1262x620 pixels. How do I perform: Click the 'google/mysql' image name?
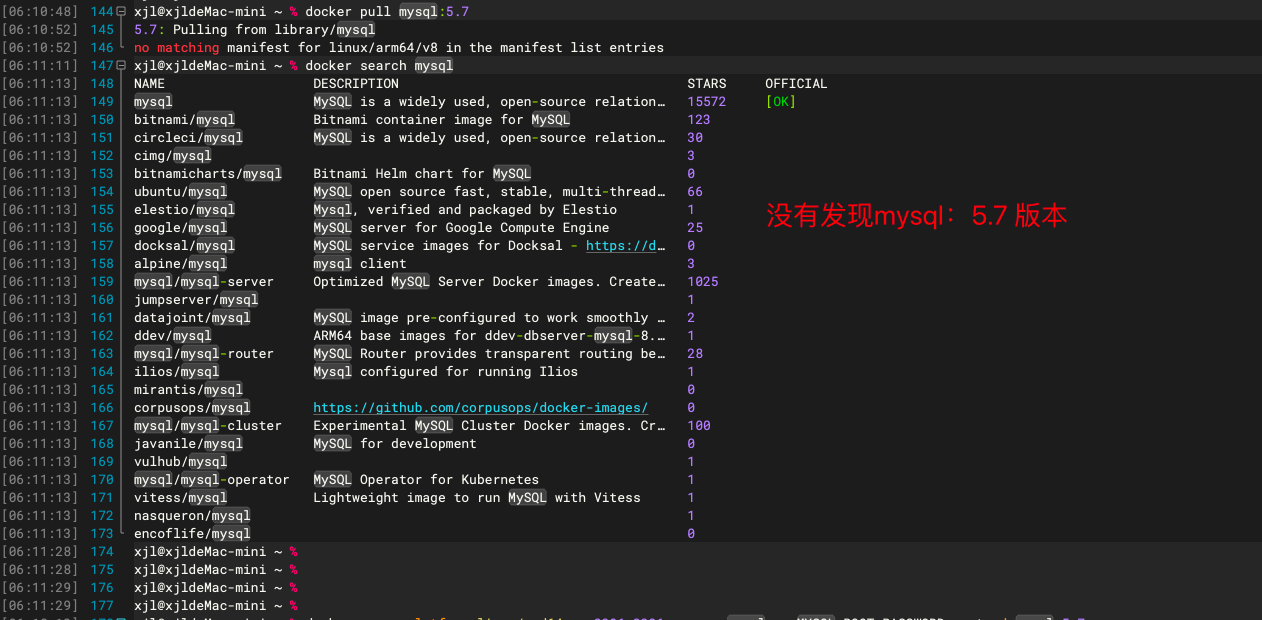coord(181,228)
